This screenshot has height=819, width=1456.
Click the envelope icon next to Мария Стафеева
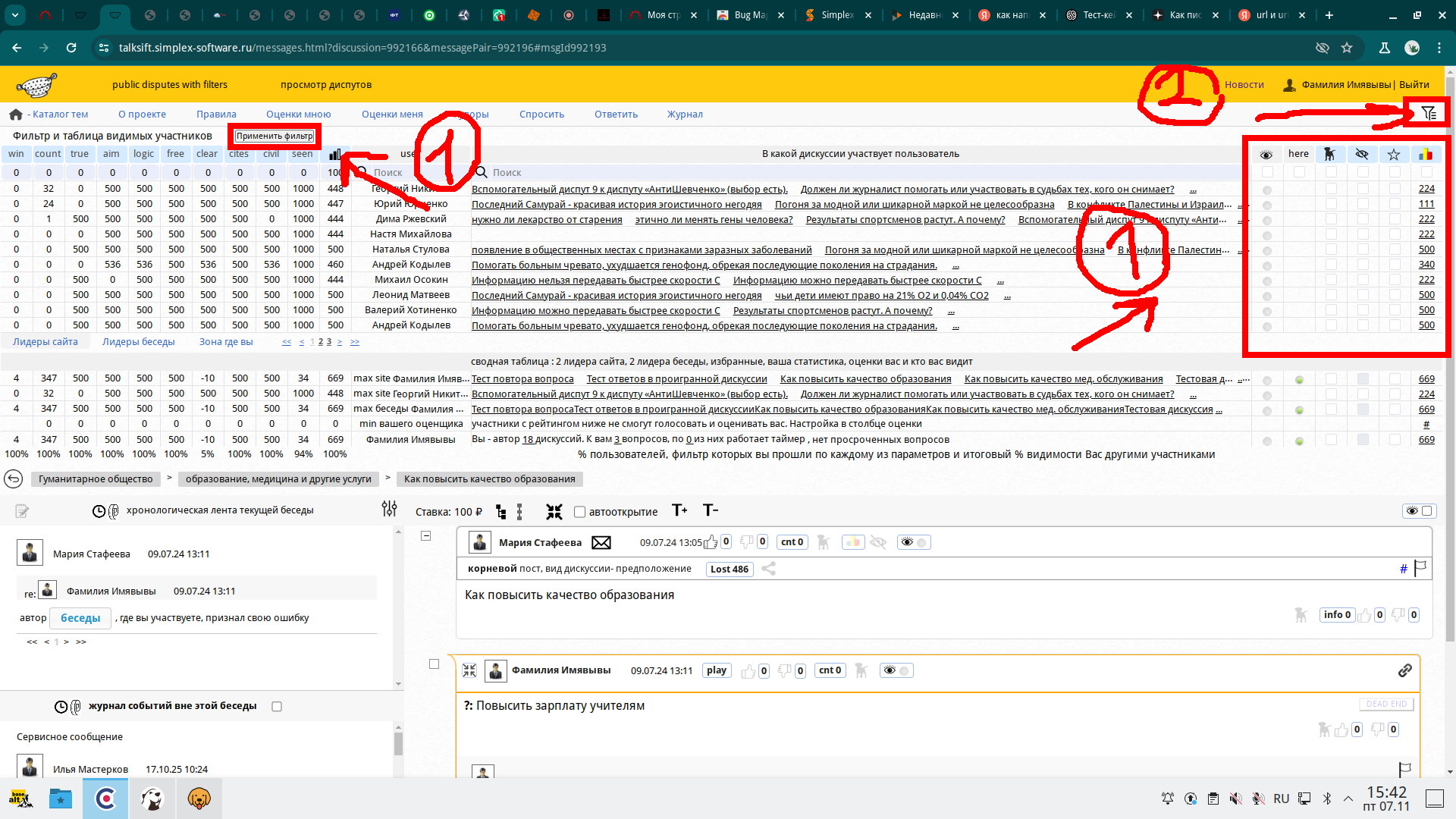click(x=601, y=542)
